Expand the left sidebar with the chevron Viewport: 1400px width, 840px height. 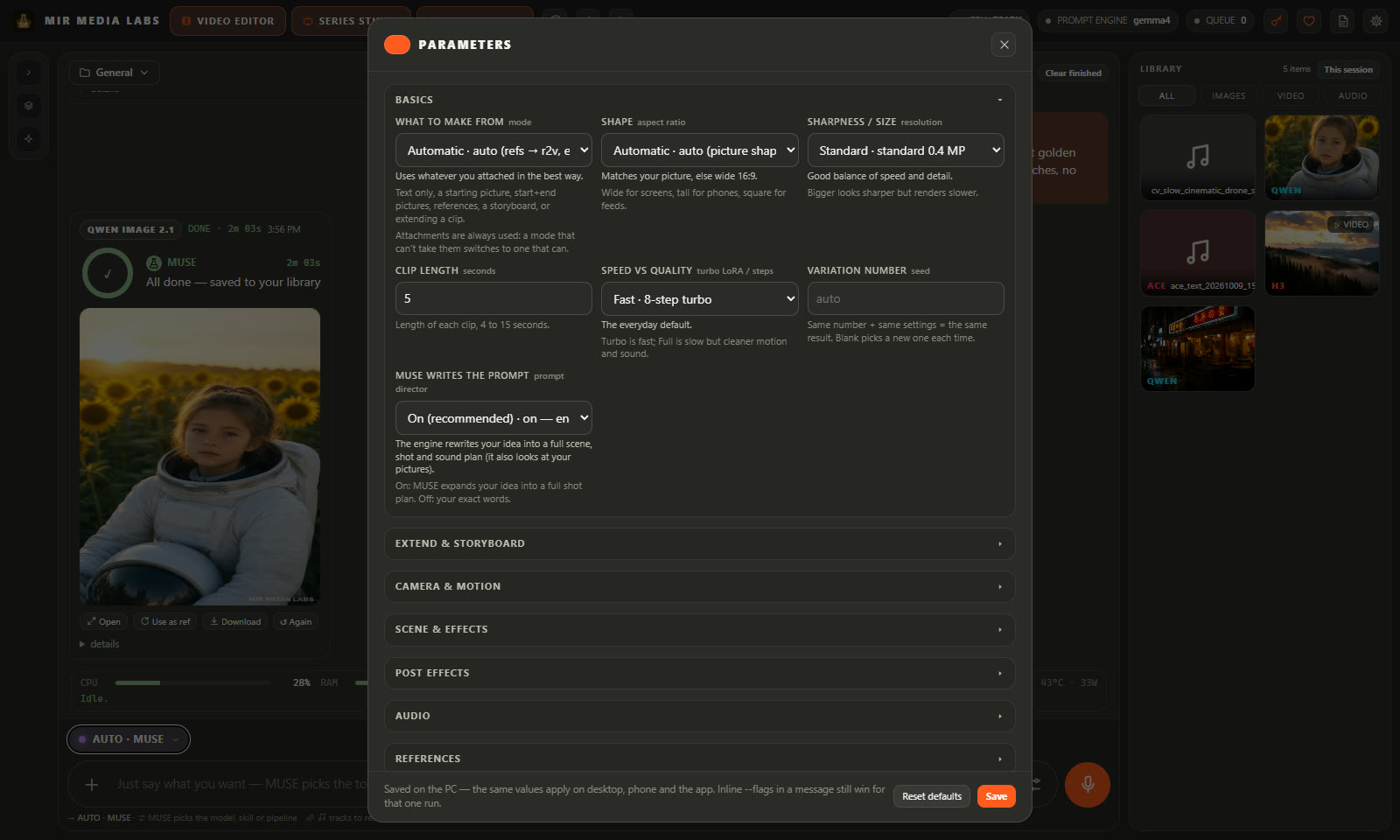(x=28, y=73)
